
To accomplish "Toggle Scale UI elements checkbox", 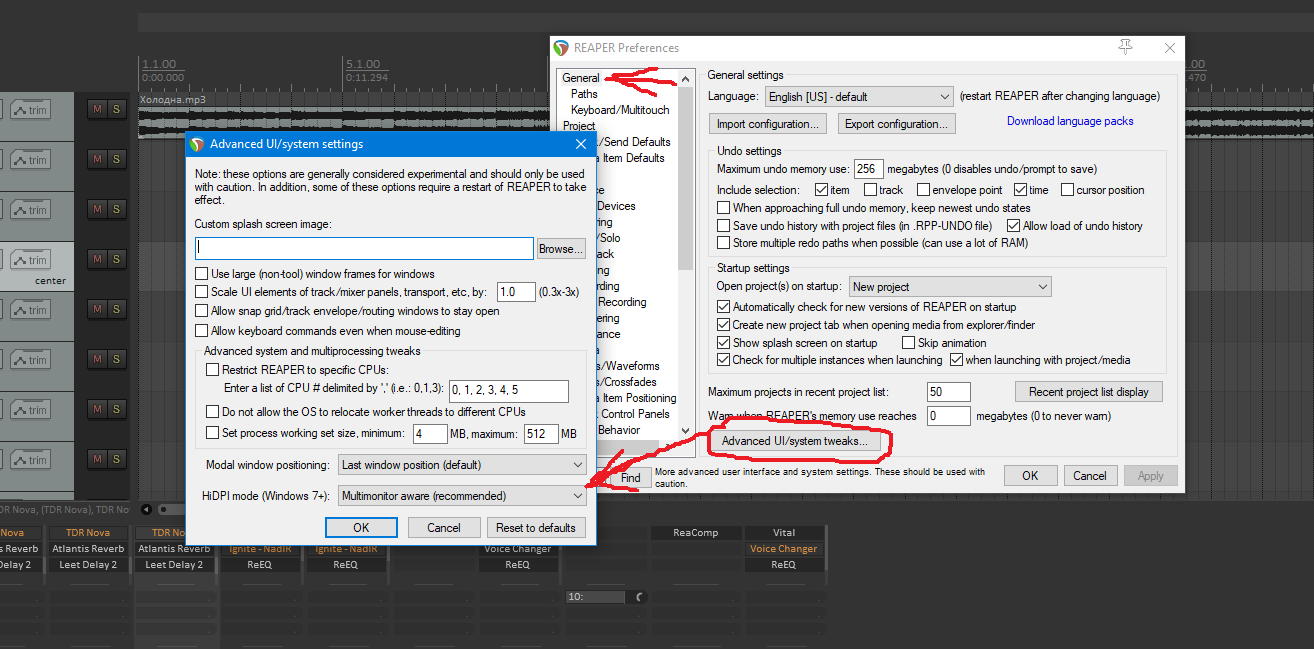I will [201, 292].
